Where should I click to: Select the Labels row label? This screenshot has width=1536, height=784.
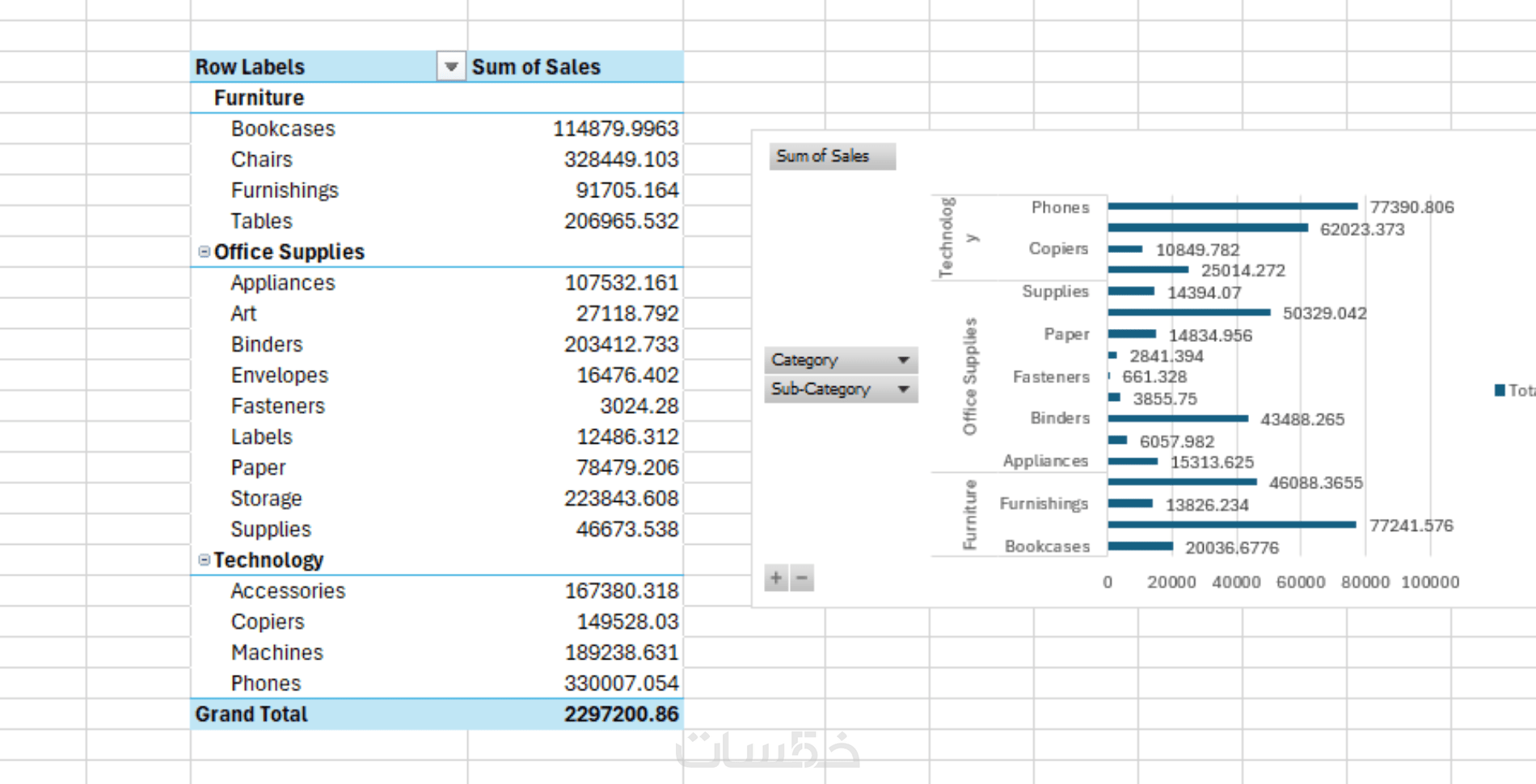click(262, 436)
